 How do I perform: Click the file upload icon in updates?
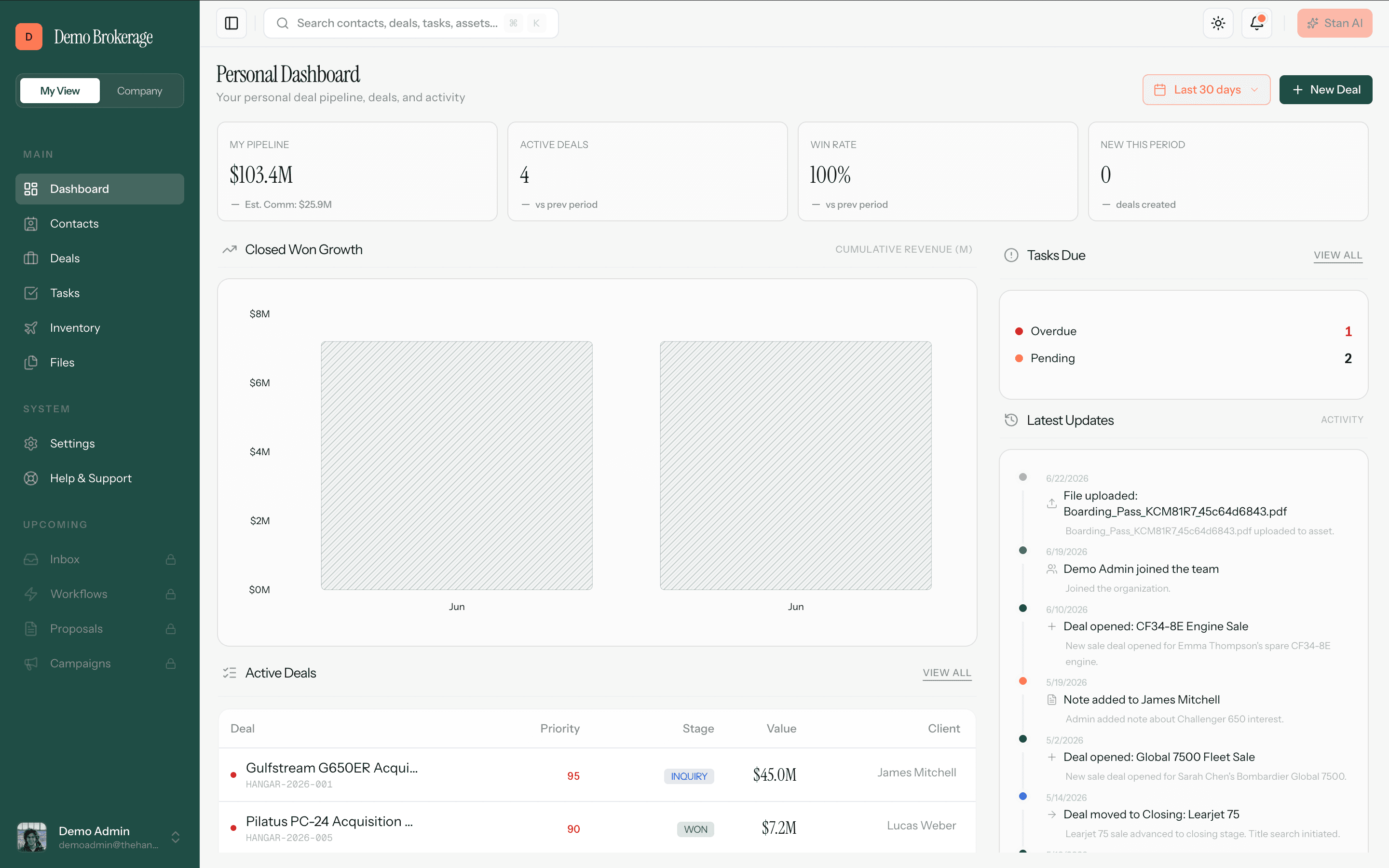tap(1051, 503)
